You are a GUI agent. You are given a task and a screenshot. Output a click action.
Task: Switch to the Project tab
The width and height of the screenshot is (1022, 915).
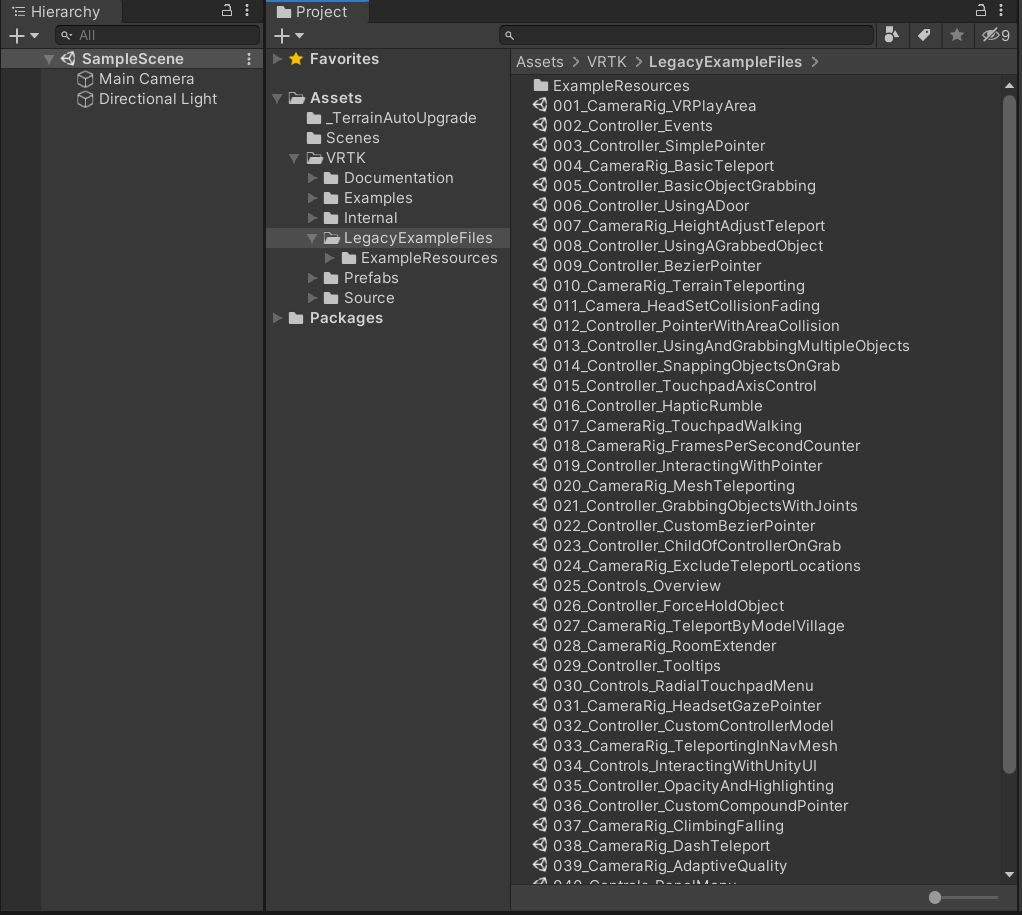pyautogui.click(x=317, y=12)
